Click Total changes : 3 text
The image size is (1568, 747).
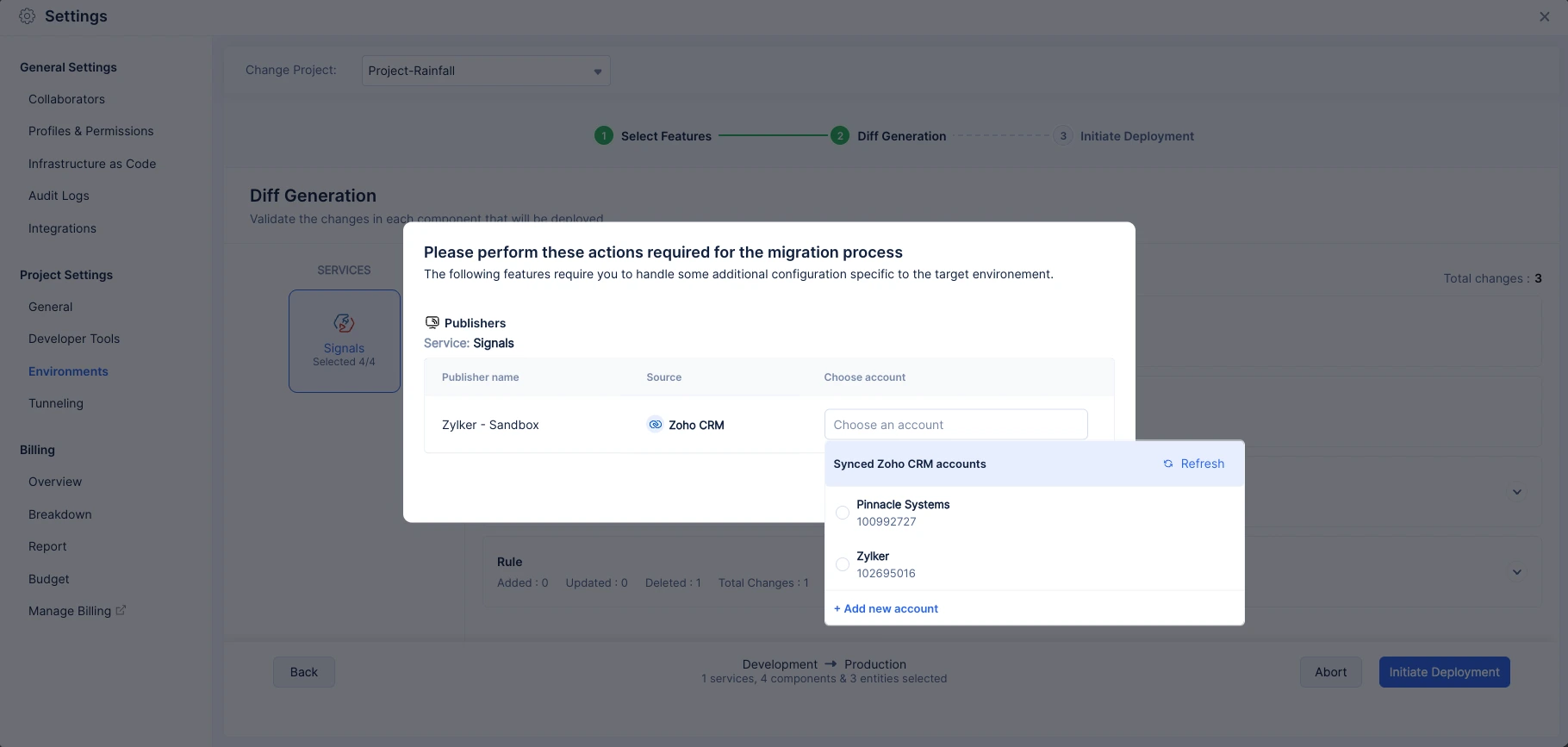(1493, 278)
